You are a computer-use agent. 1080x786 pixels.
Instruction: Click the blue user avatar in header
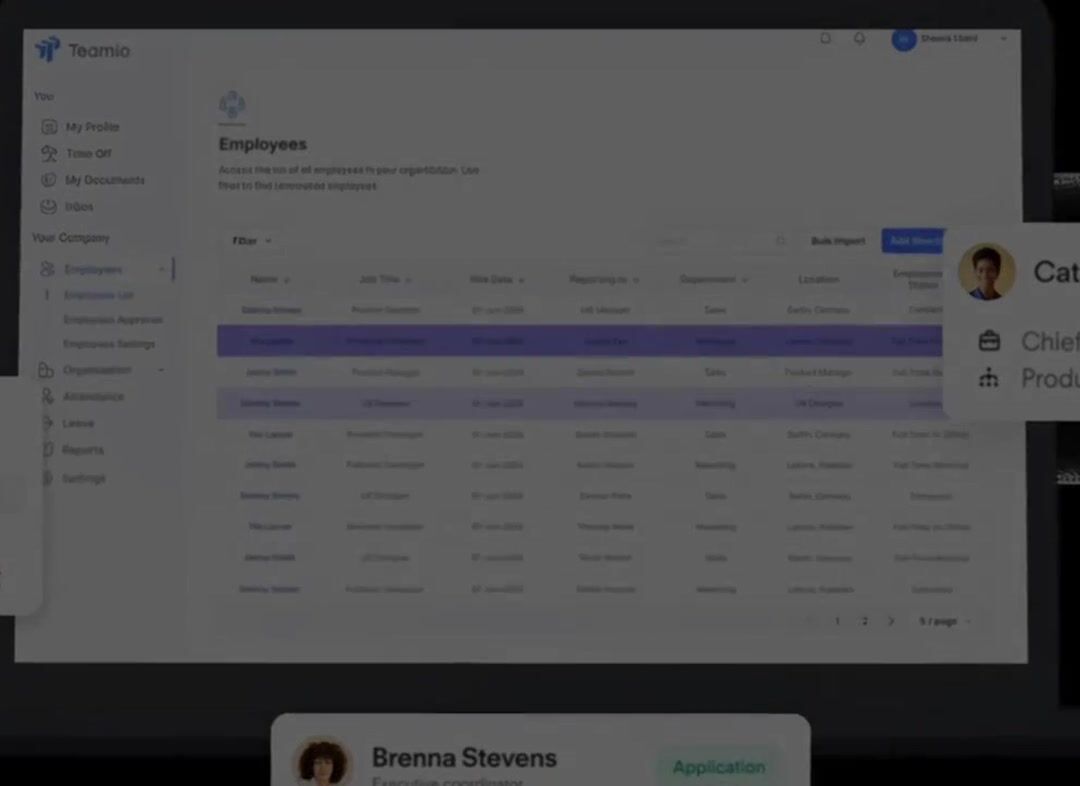(904, 39)
